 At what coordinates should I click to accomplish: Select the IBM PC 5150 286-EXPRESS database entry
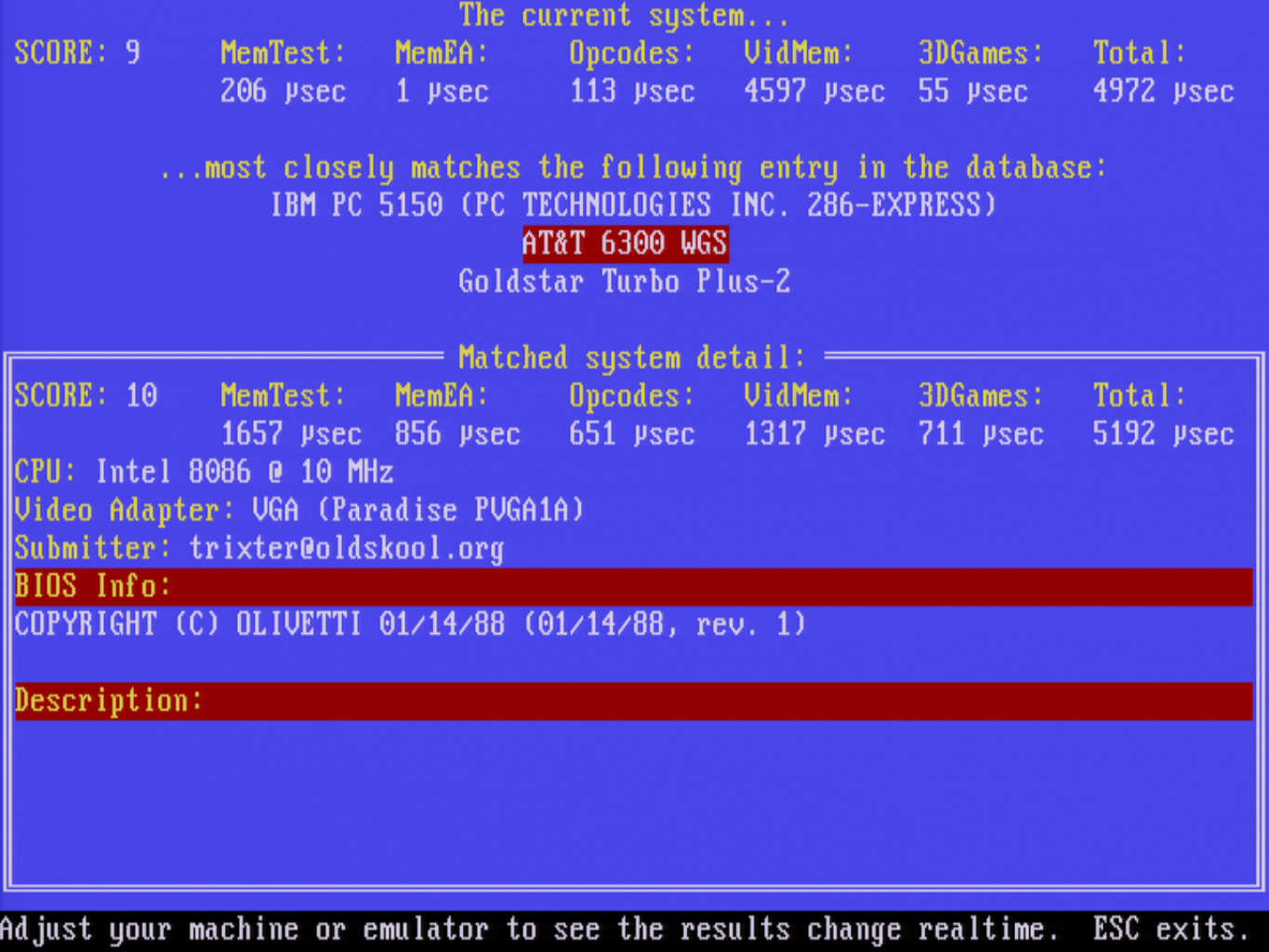(633, 205)
